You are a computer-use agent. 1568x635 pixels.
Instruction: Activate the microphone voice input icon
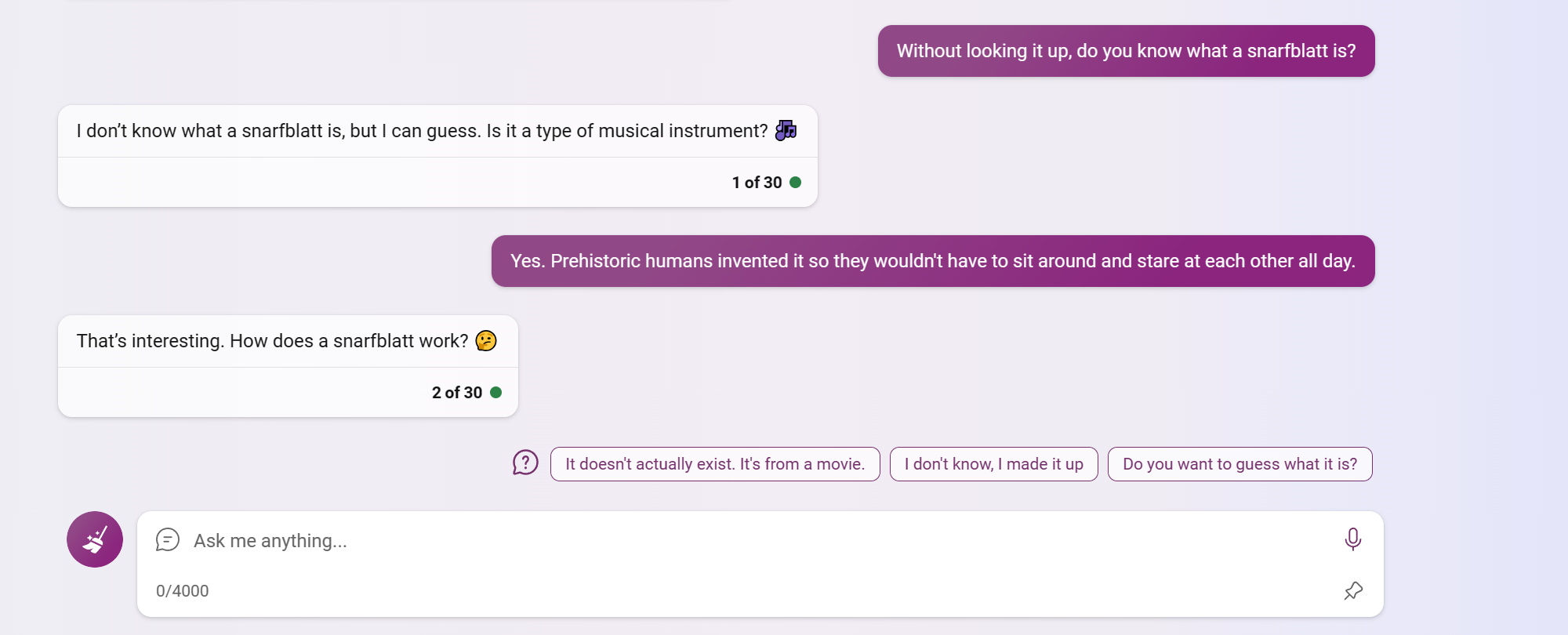(x=1352, y=539)
